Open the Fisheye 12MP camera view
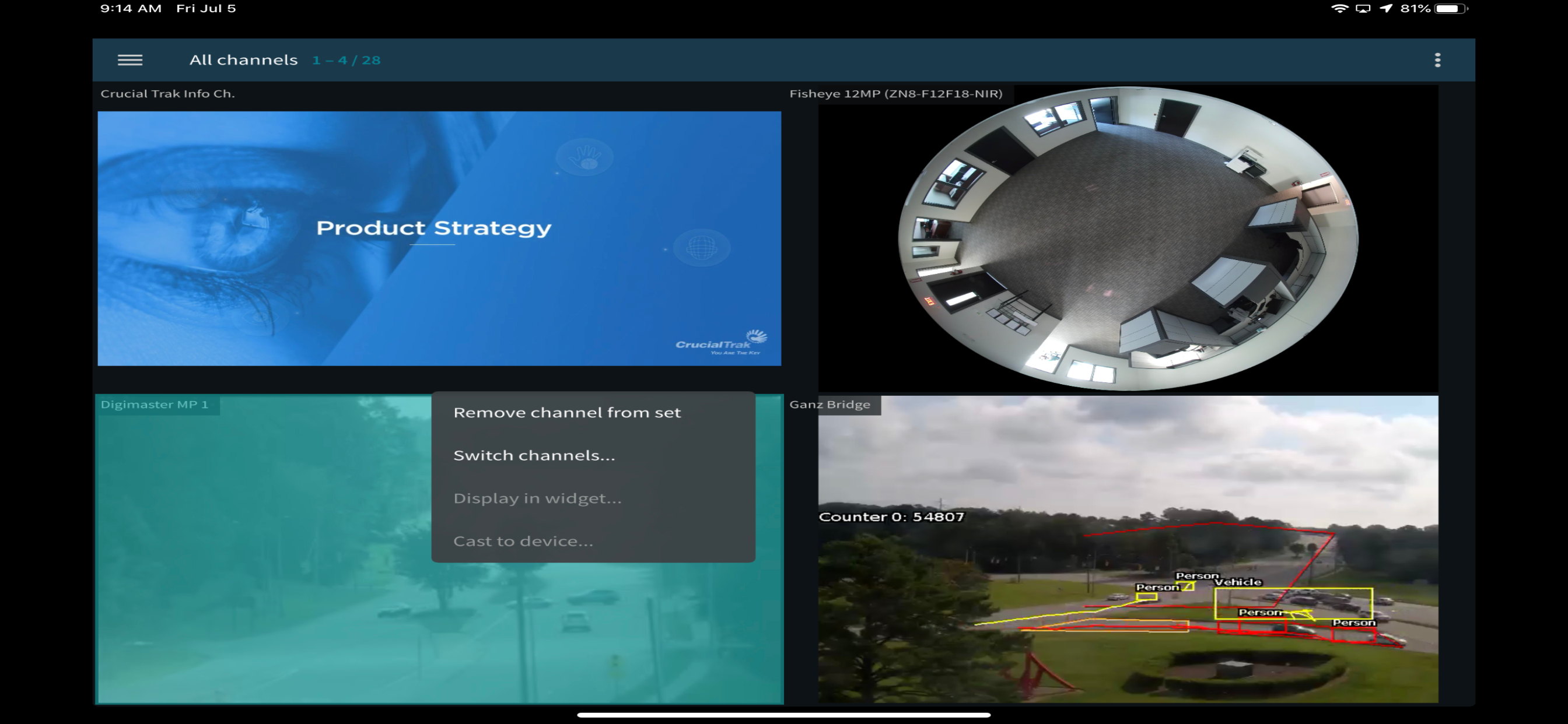 (x=1128, y=238)
